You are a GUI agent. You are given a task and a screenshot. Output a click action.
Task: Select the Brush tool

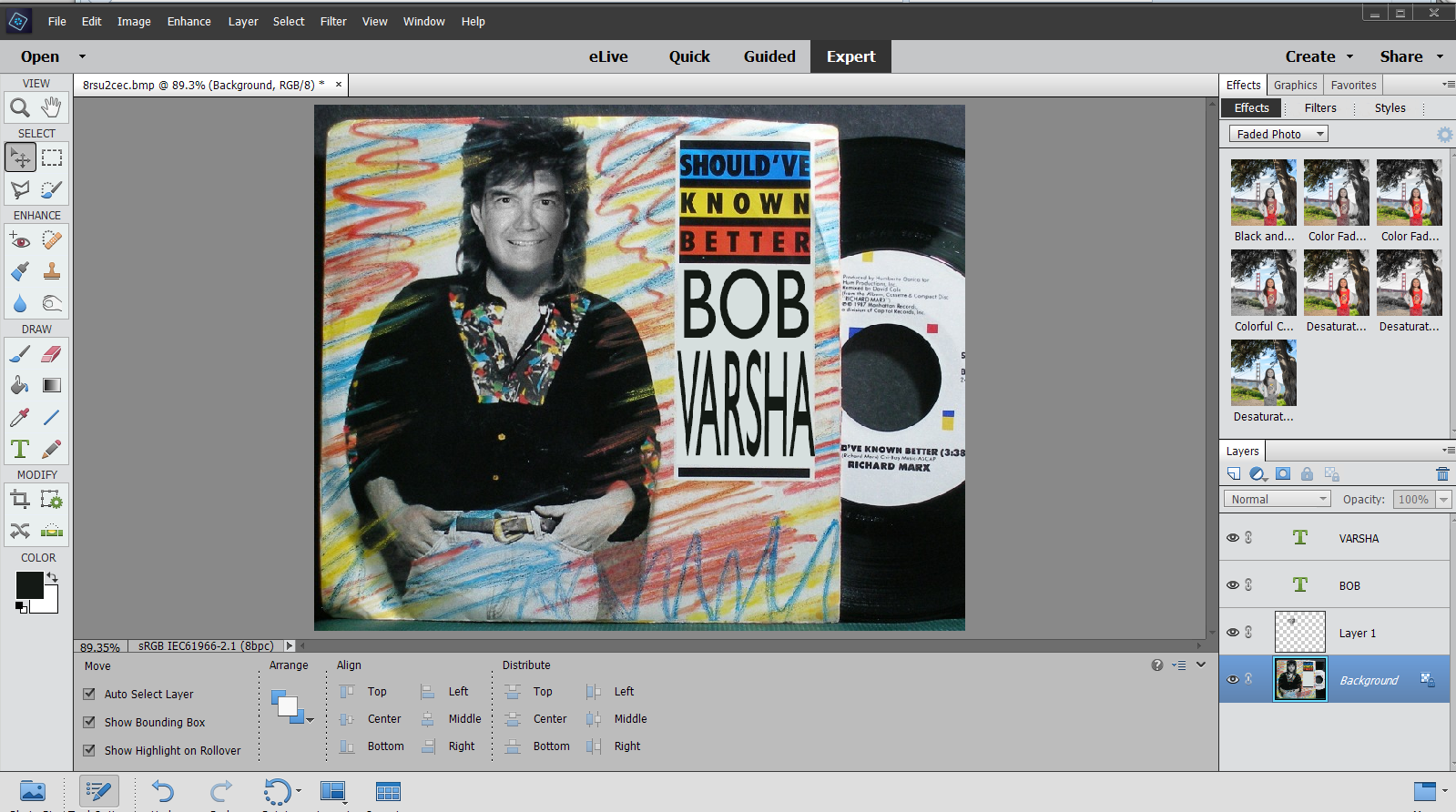20,354
